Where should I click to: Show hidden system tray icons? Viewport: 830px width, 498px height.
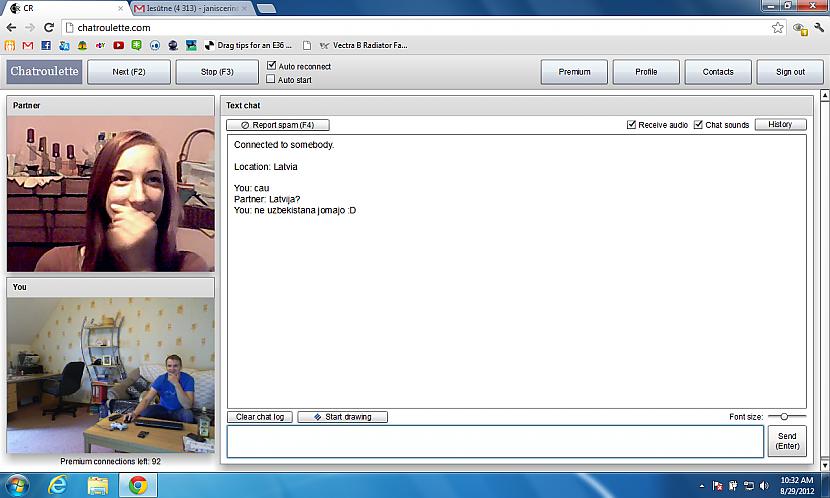pos(701,486)
